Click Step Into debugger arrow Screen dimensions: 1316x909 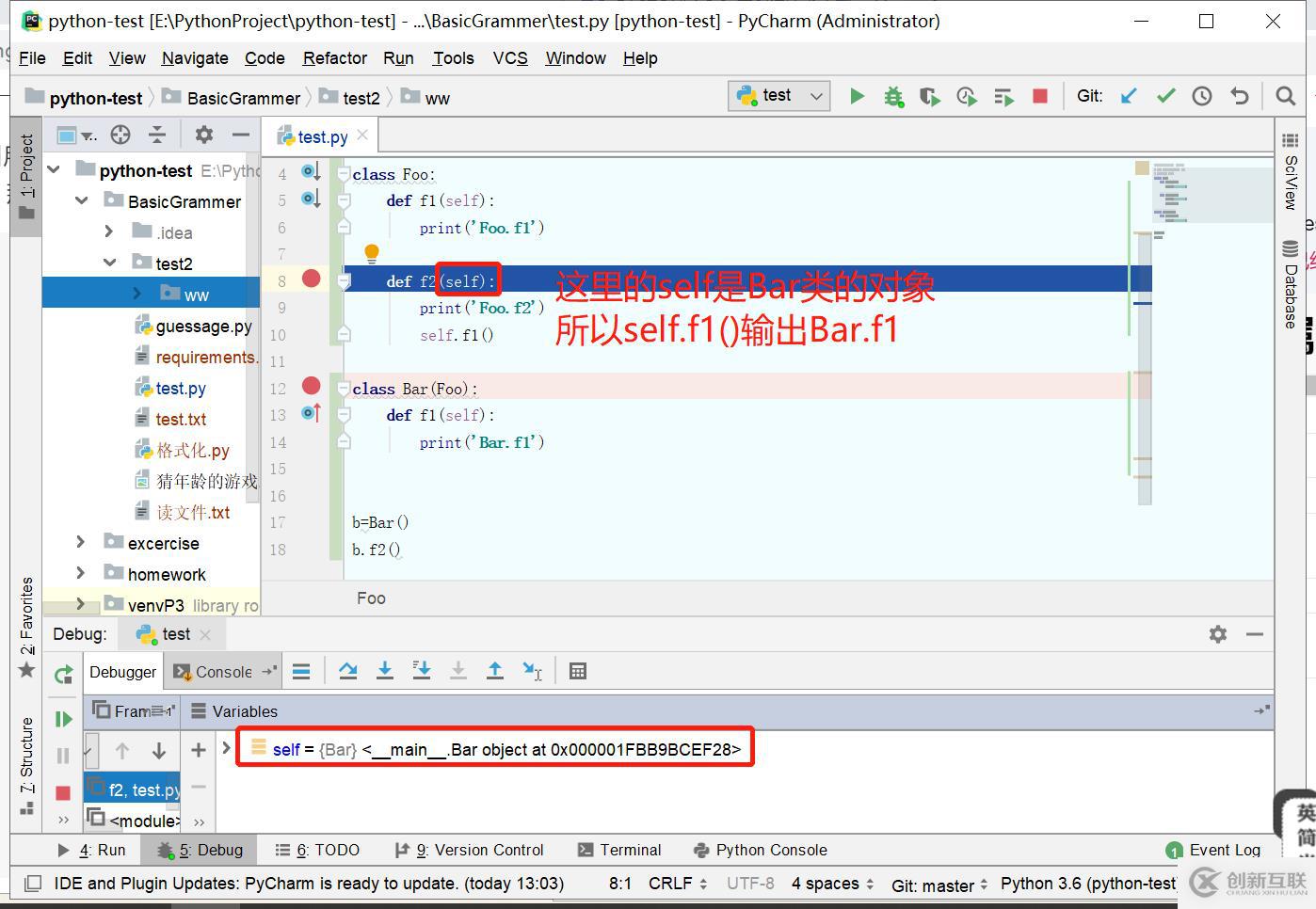385,671
